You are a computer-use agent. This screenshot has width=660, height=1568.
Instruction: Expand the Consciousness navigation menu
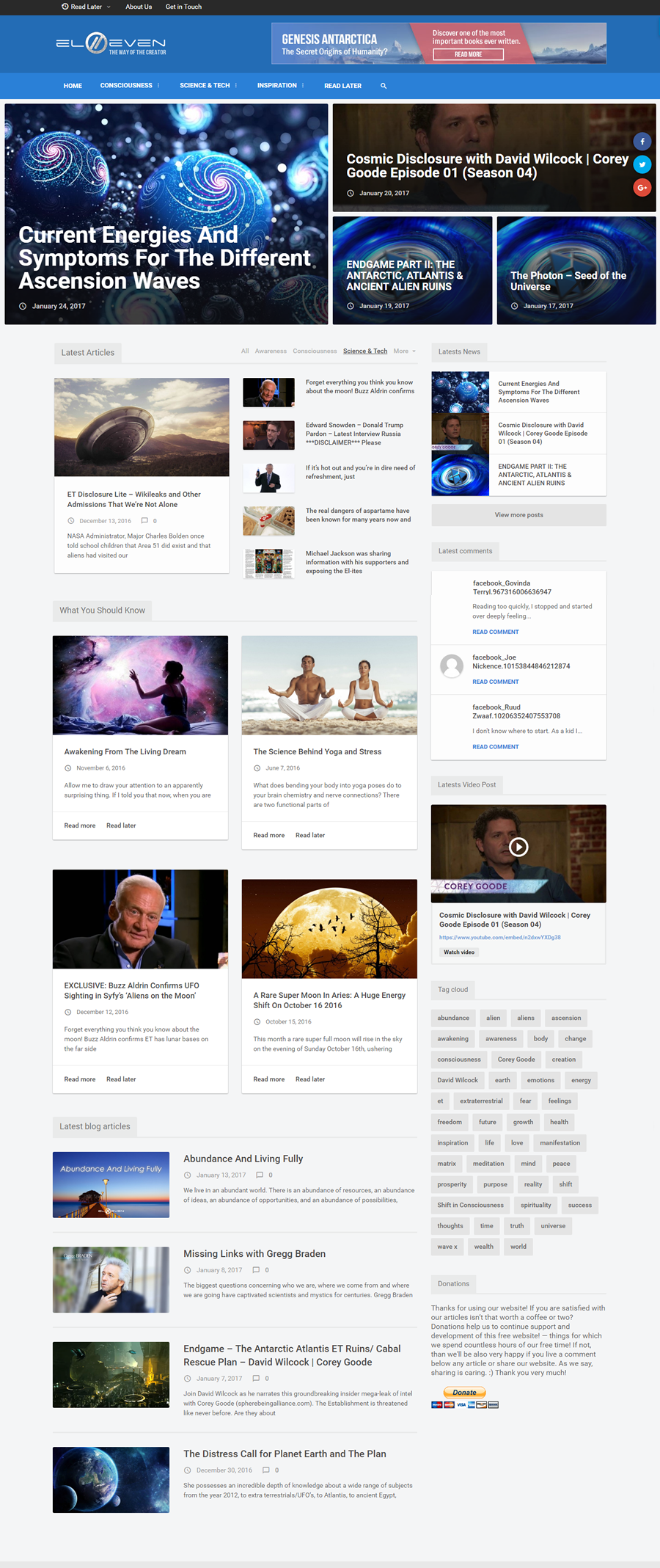click(130, 86)
